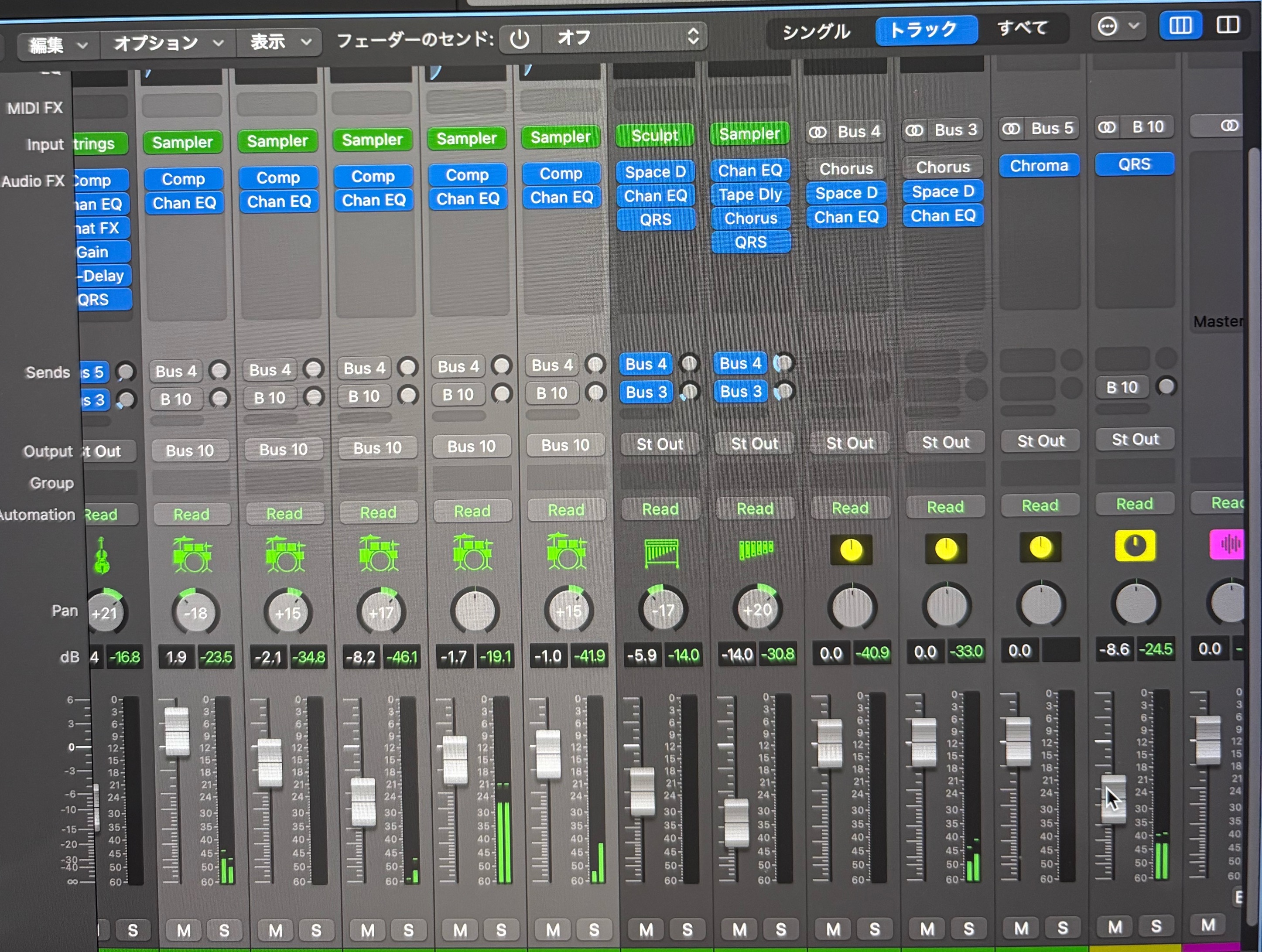Select narrow channel strips view icon

click(1180, 26)
